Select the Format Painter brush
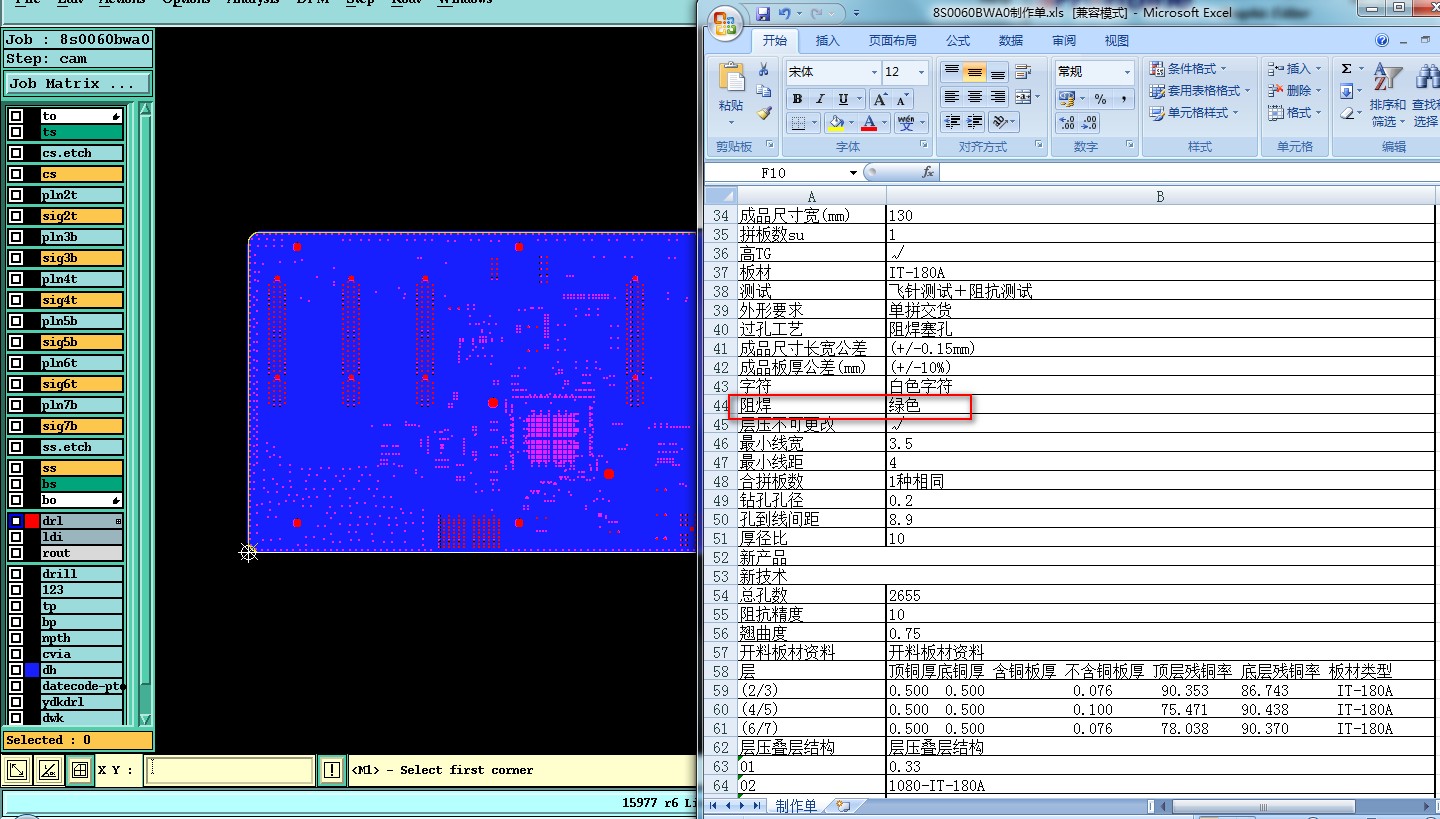The image size is (1440, 819). tap(764, 113)
